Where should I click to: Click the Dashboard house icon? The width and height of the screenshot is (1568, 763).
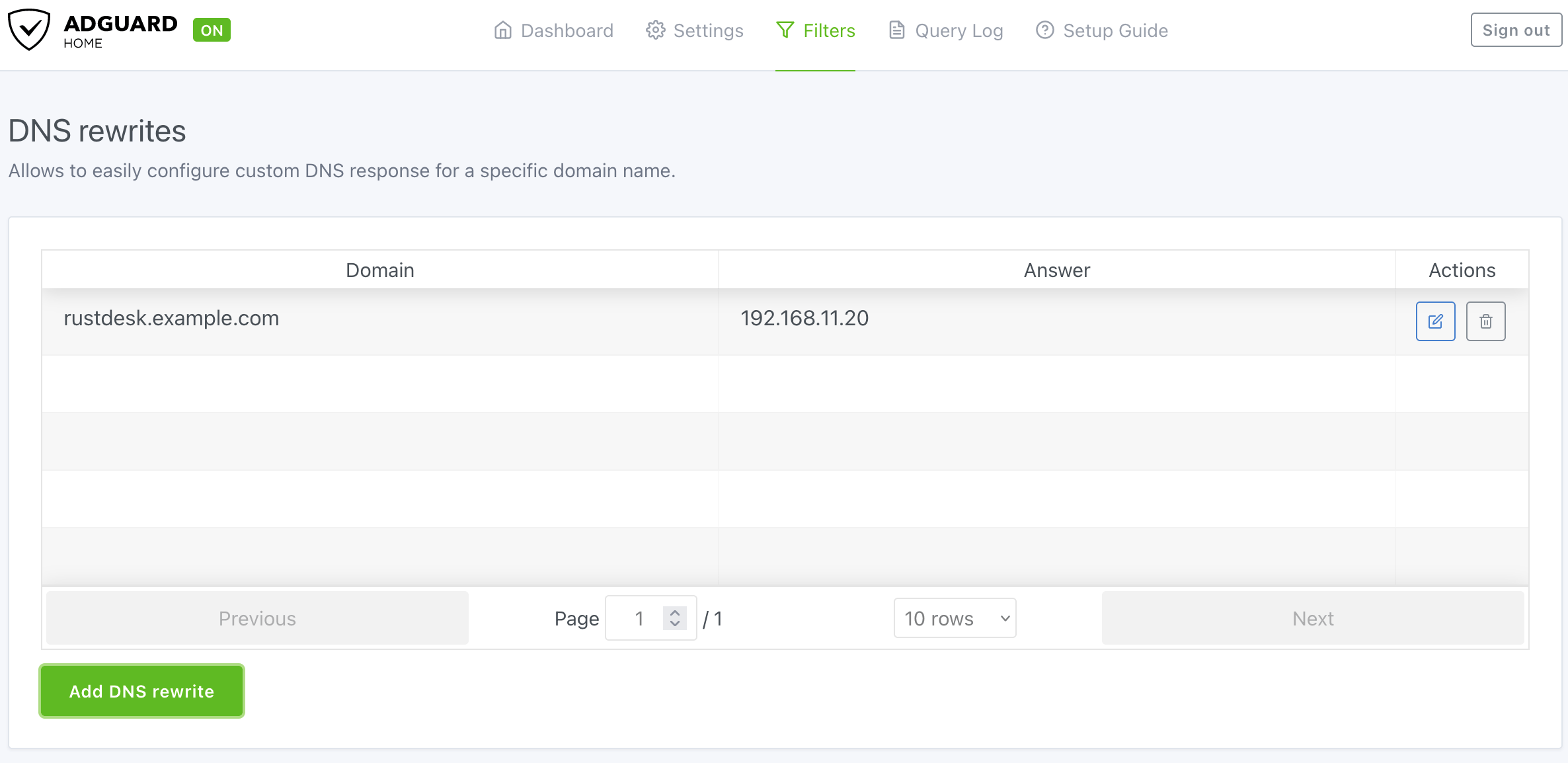click(503, 30)
